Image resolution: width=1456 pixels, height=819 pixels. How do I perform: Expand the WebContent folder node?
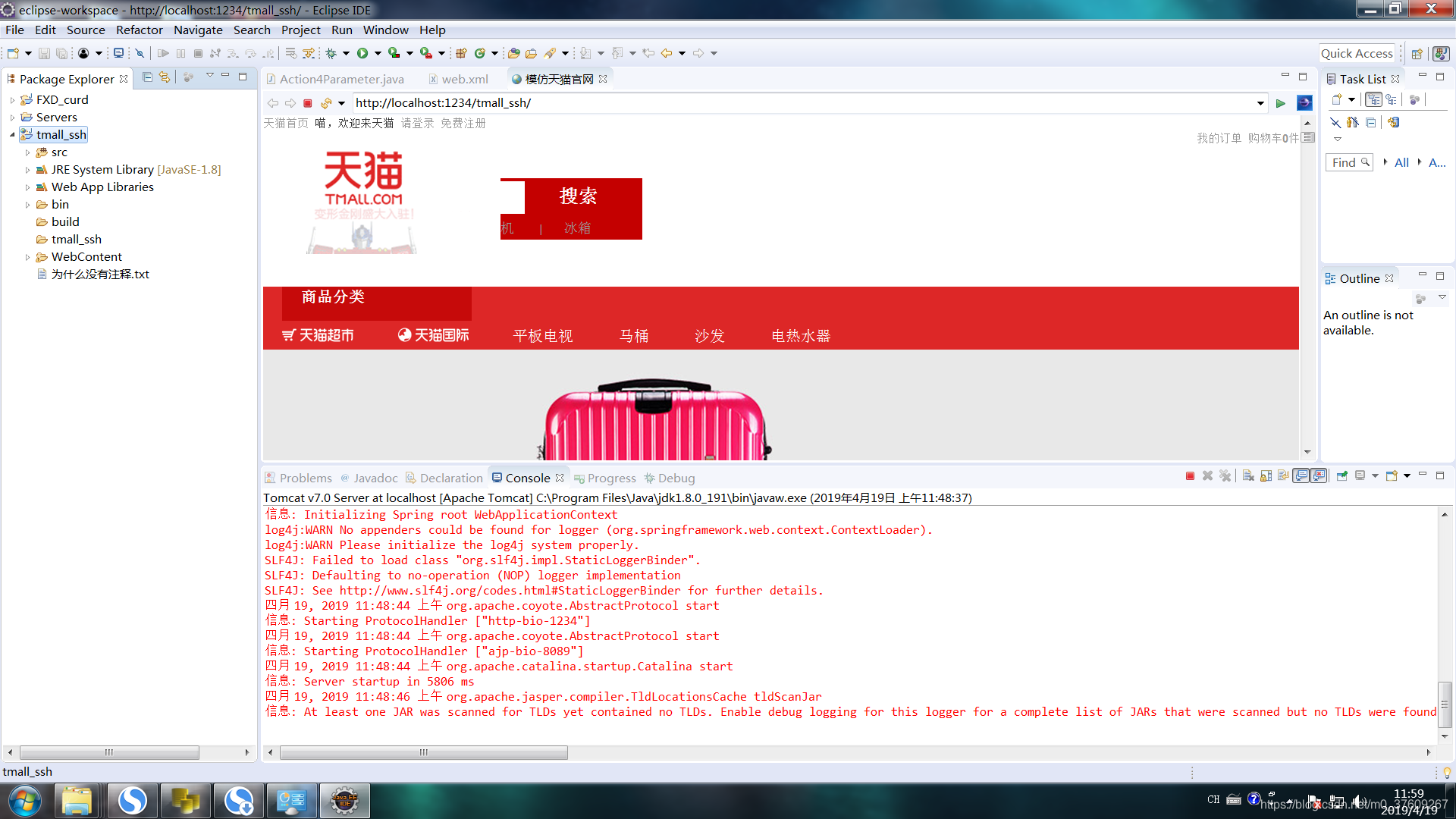click(x=28, y=257)
